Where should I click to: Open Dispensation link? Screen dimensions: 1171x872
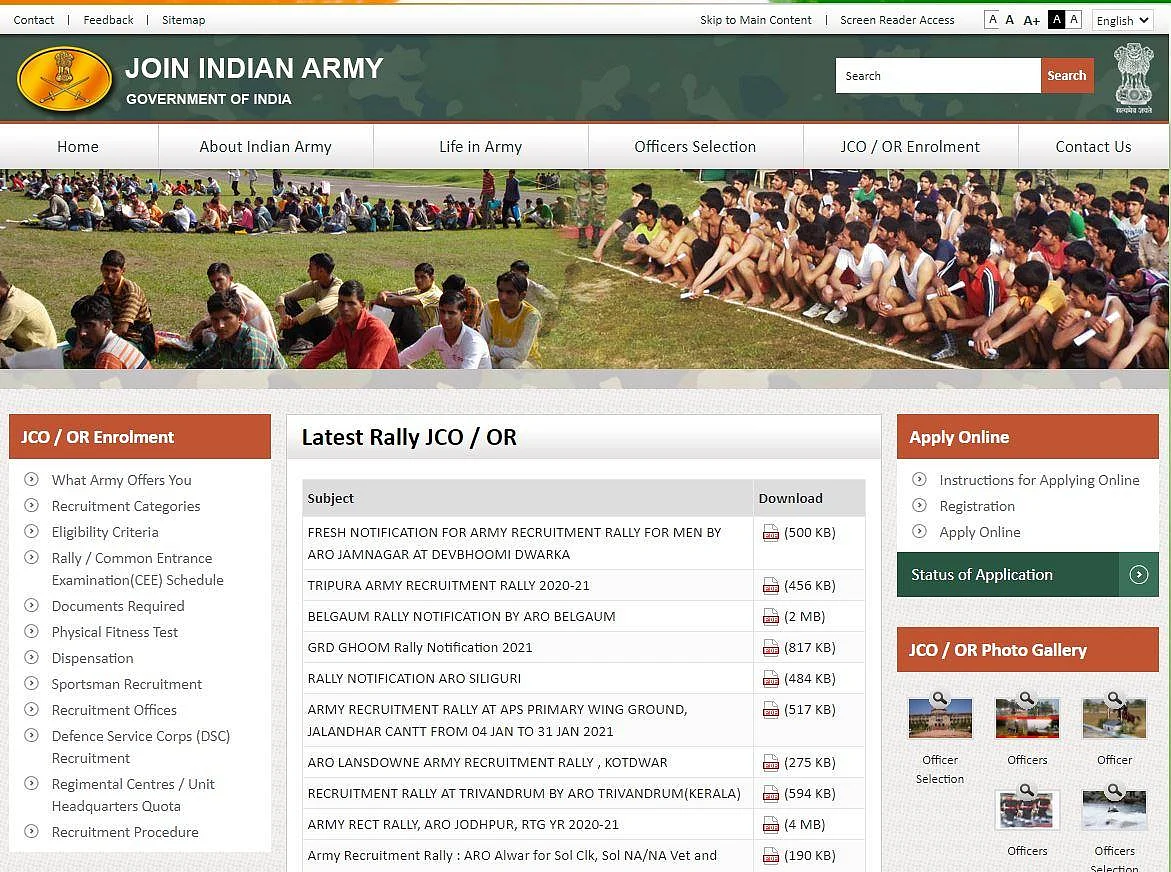pyautogui.click(x=93, y=658)
